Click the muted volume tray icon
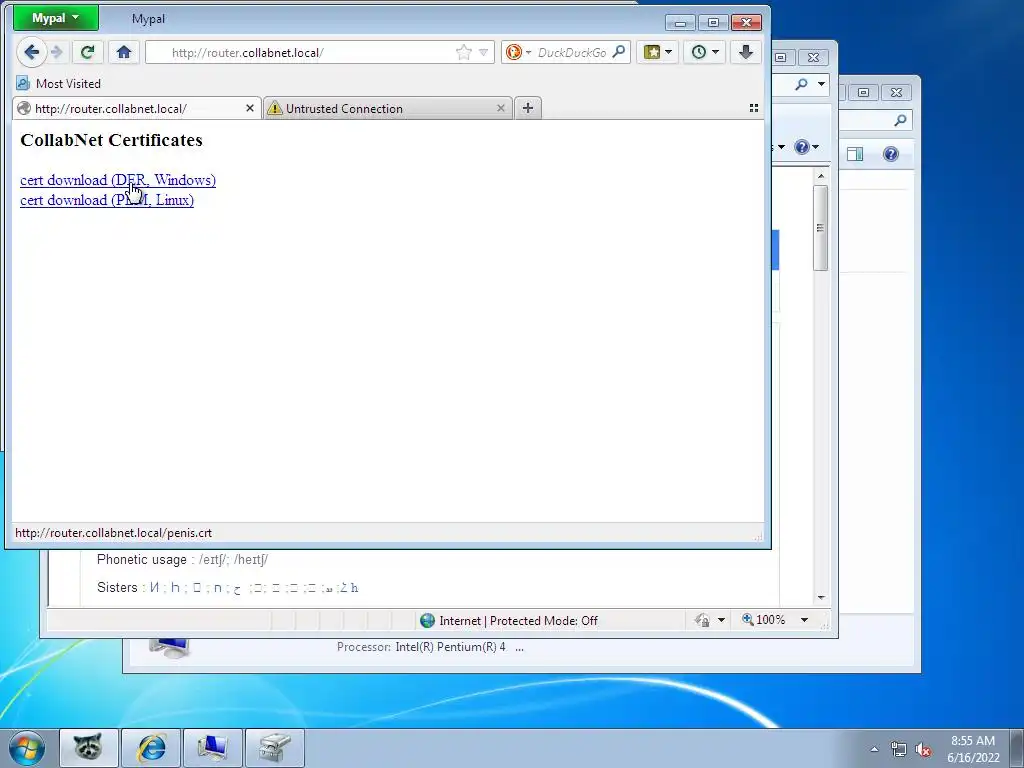The width and height of the screenshot is (1024, 768). (923, 749)
